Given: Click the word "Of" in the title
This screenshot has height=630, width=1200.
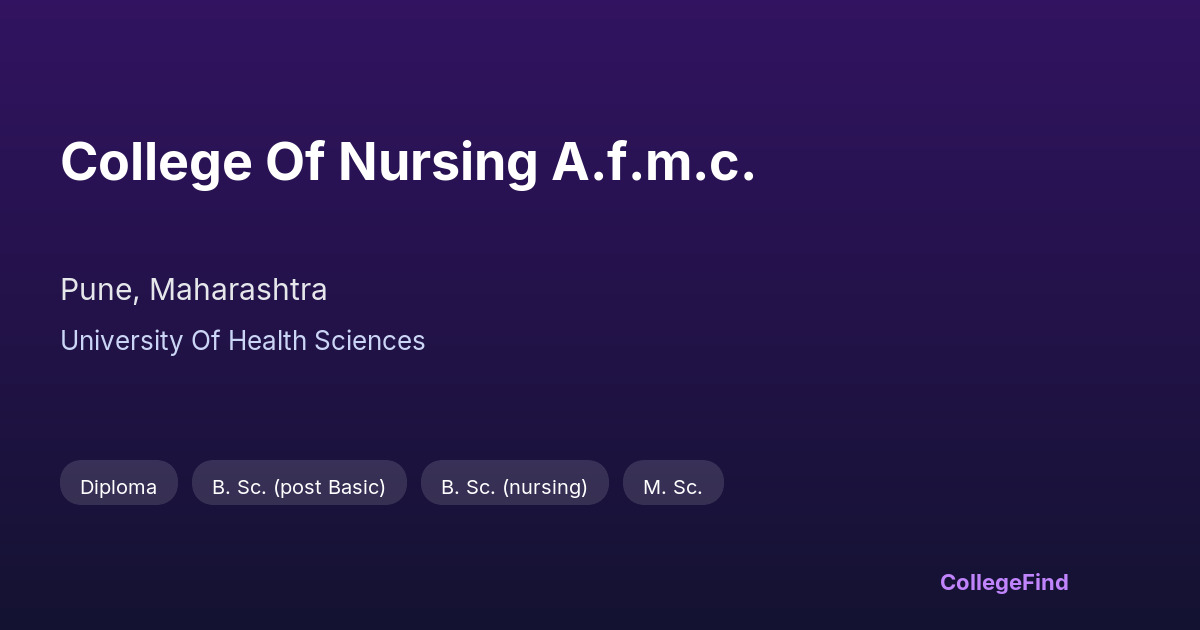Looking at the screenshot, I should coord(294,162).
